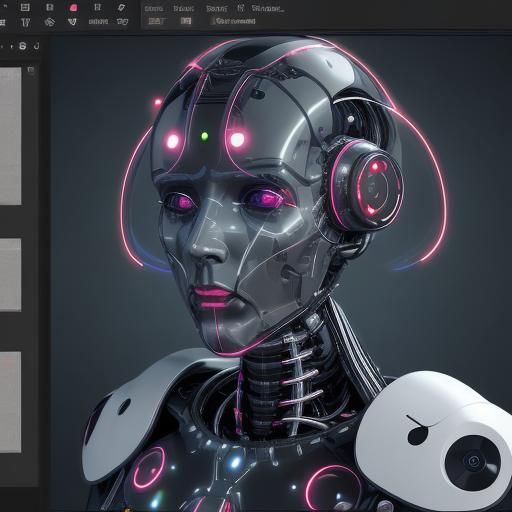The height and width of the screenshot is (512, 512).
Task: Click the small square icon left of pink blob
Action: coord(49,7)
